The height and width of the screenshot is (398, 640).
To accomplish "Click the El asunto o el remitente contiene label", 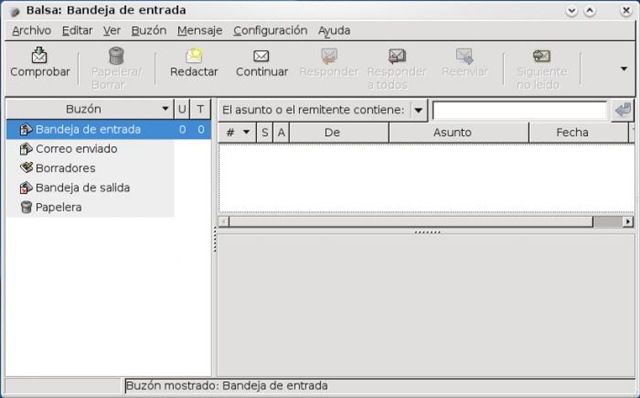I will coord(313,110).
